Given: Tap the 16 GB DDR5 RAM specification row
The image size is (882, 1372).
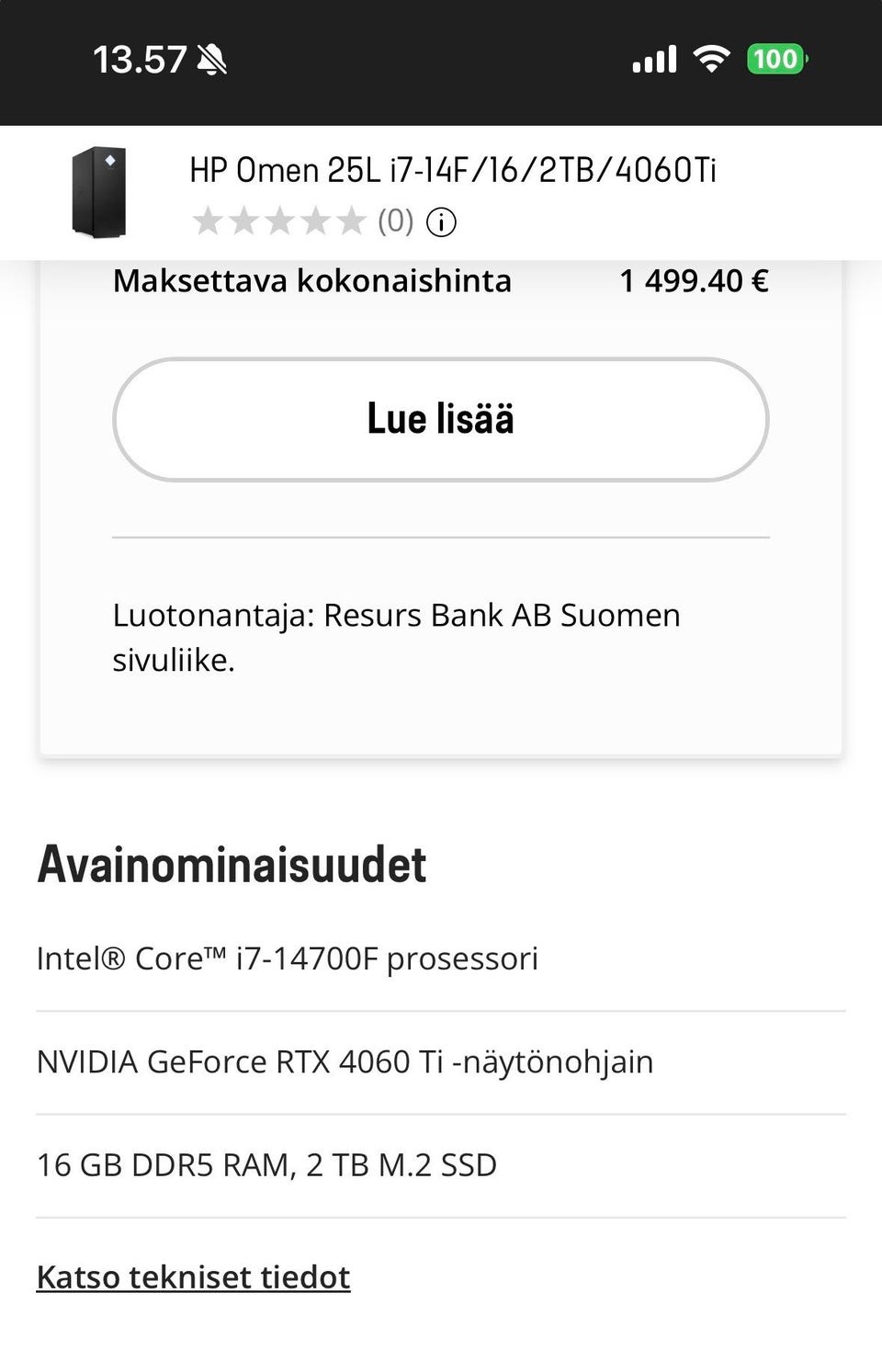Looking at the screenshot, I should pos(266,1164).
